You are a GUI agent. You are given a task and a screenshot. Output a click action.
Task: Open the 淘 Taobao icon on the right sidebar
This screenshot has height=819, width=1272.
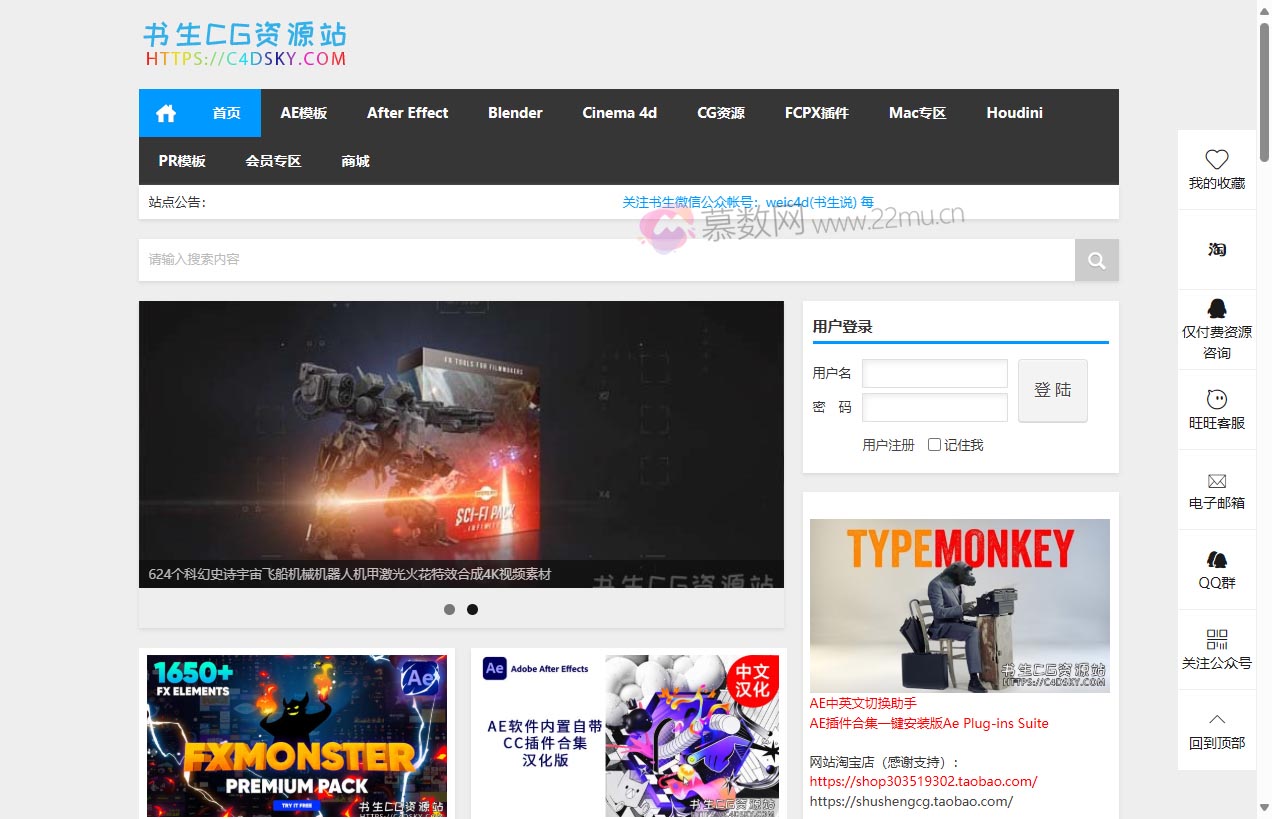1216,249
